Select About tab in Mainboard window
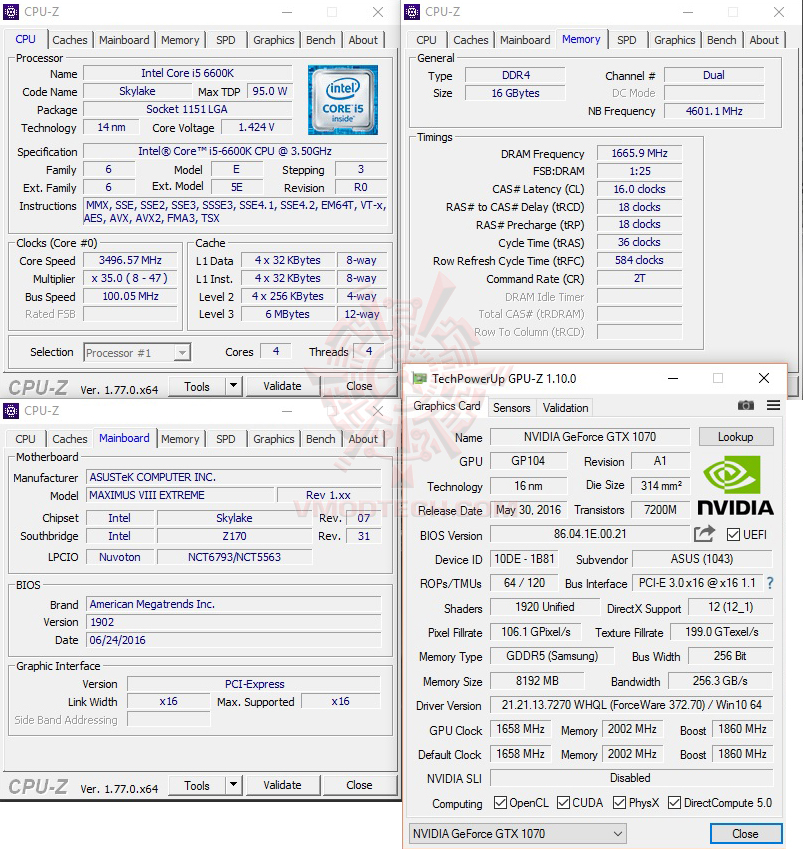 coord(363,439)
